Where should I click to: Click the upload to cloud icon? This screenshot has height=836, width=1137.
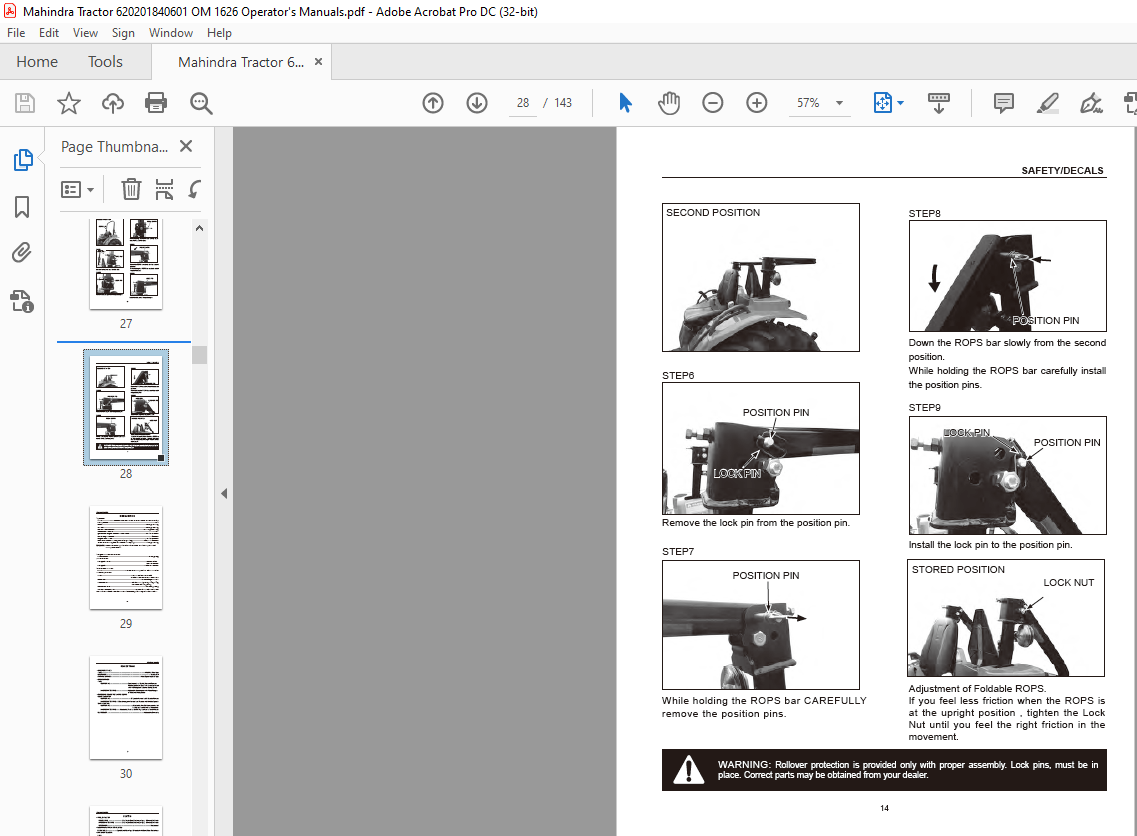[x=112, y=103]
